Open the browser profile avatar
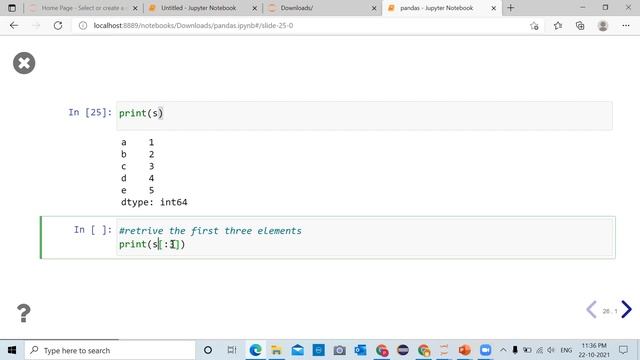The width and height of the screenshot is (640, 360). [x=603, y=26]
